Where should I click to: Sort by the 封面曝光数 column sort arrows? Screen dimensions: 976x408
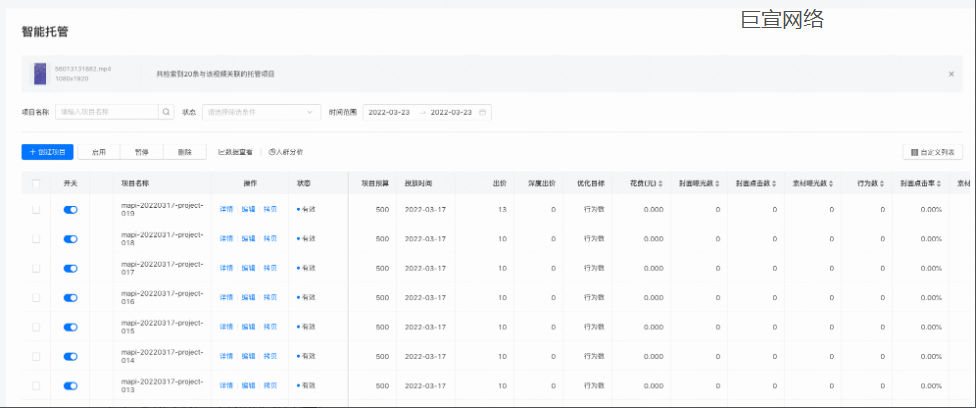717,184
